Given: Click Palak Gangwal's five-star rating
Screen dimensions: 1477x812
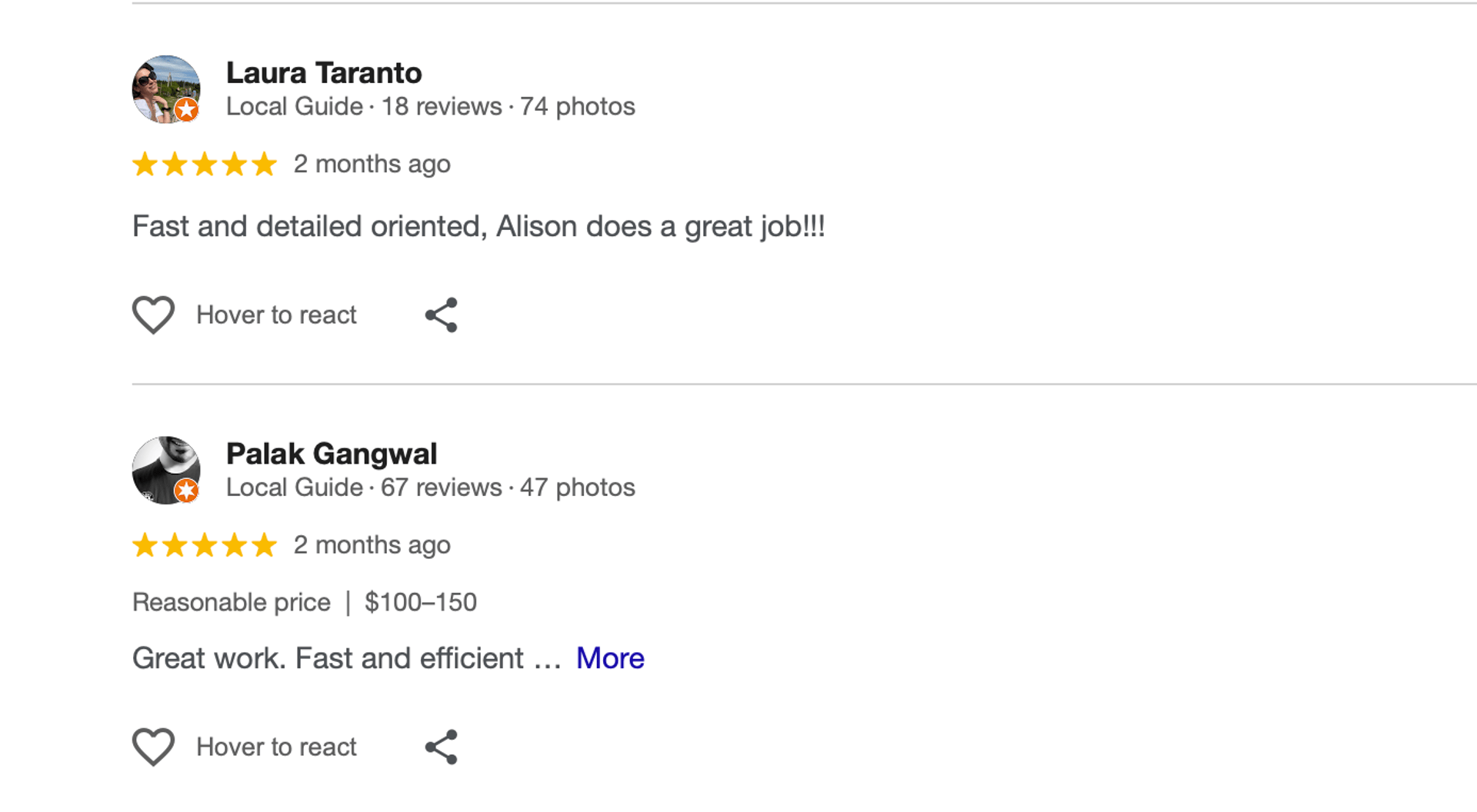Looking at the screenshot, I should click(205, 545).
